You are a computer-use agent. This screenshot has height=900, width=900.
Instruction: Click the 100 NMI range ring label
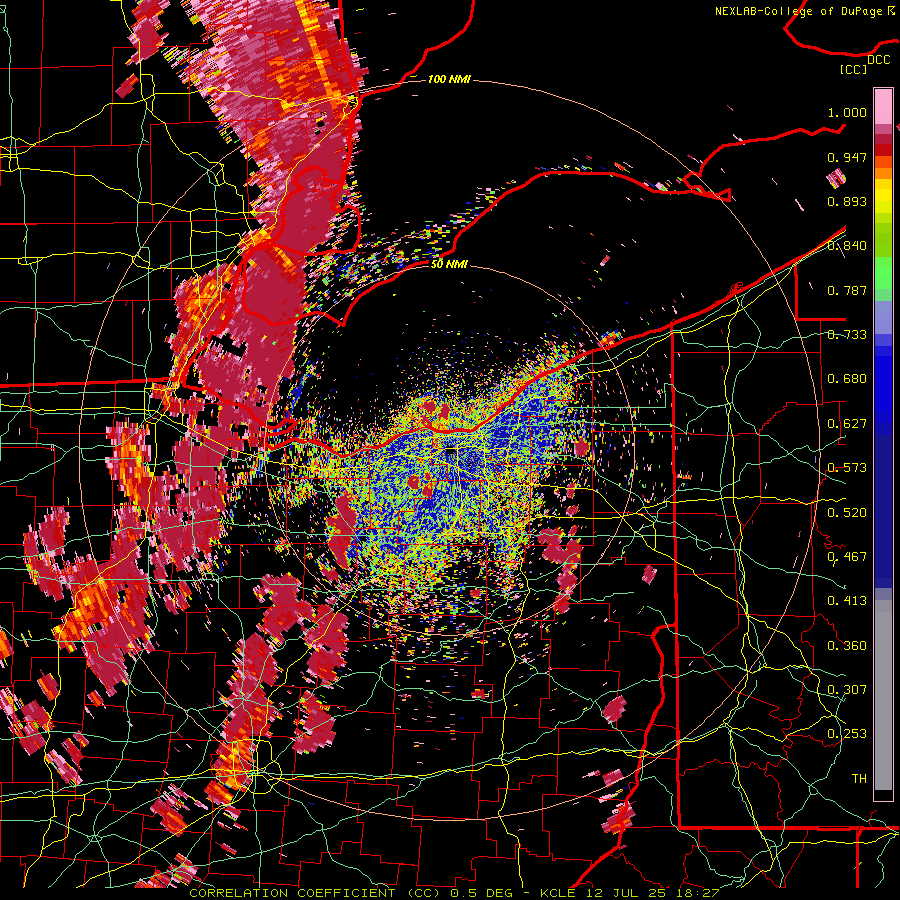click(449, 79)
